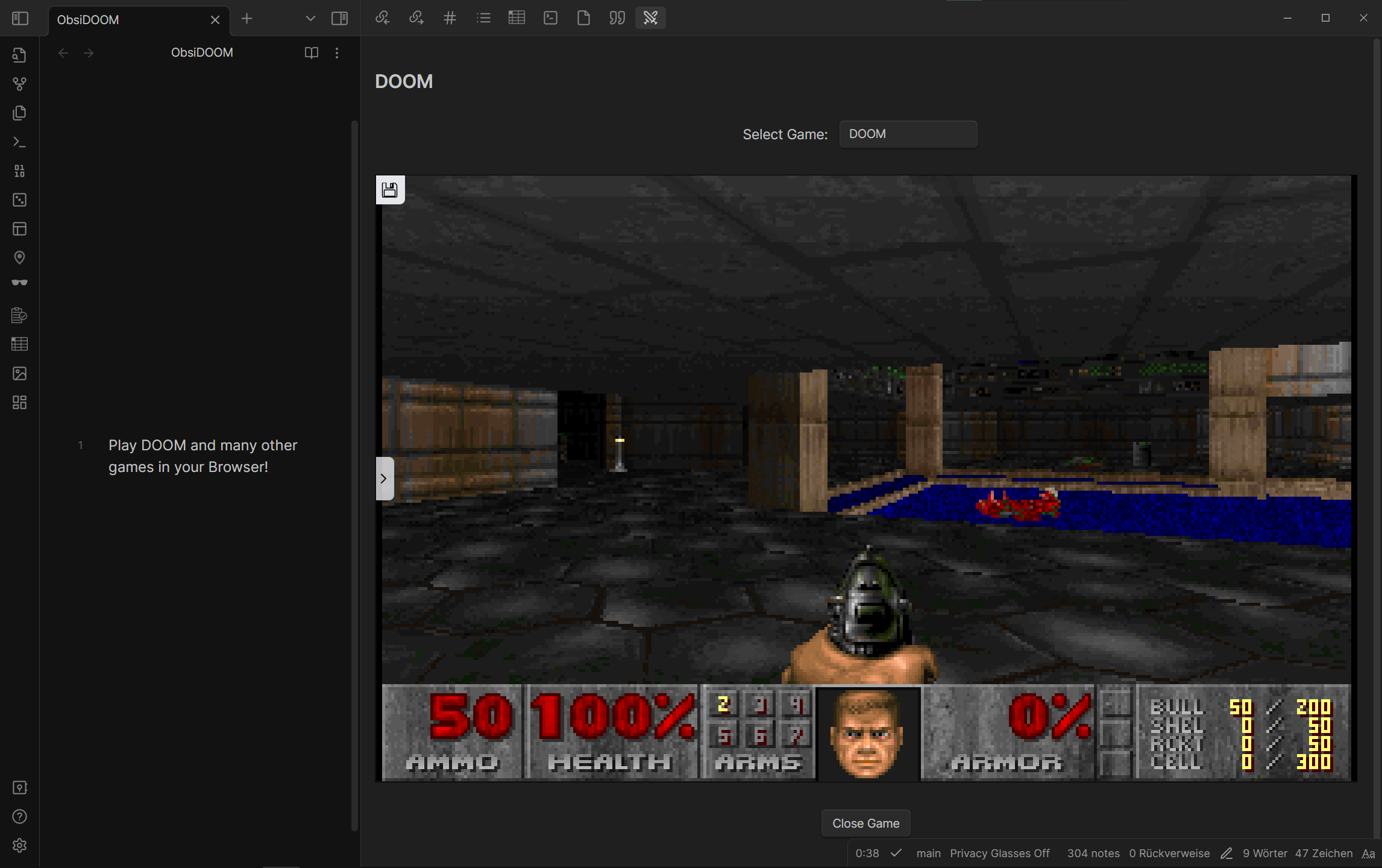Screen dimensions: 1382x868
Task: Toggle the right sidebar panel icon
Action: (x=340, y=19)
